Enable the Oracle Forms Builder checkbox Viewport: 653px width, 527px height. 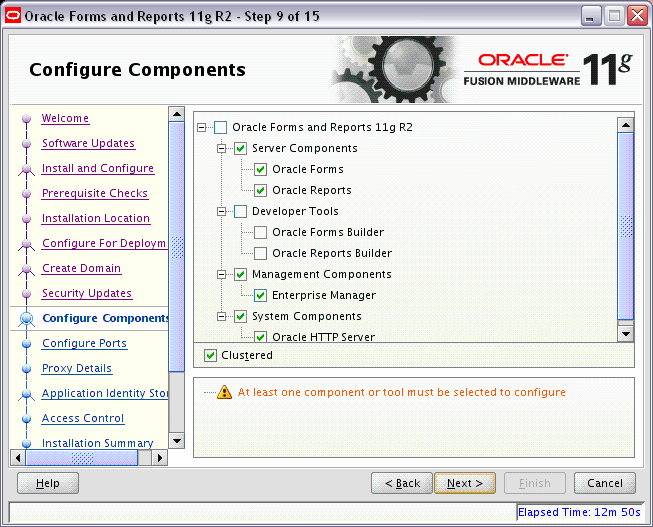[260, 232]
